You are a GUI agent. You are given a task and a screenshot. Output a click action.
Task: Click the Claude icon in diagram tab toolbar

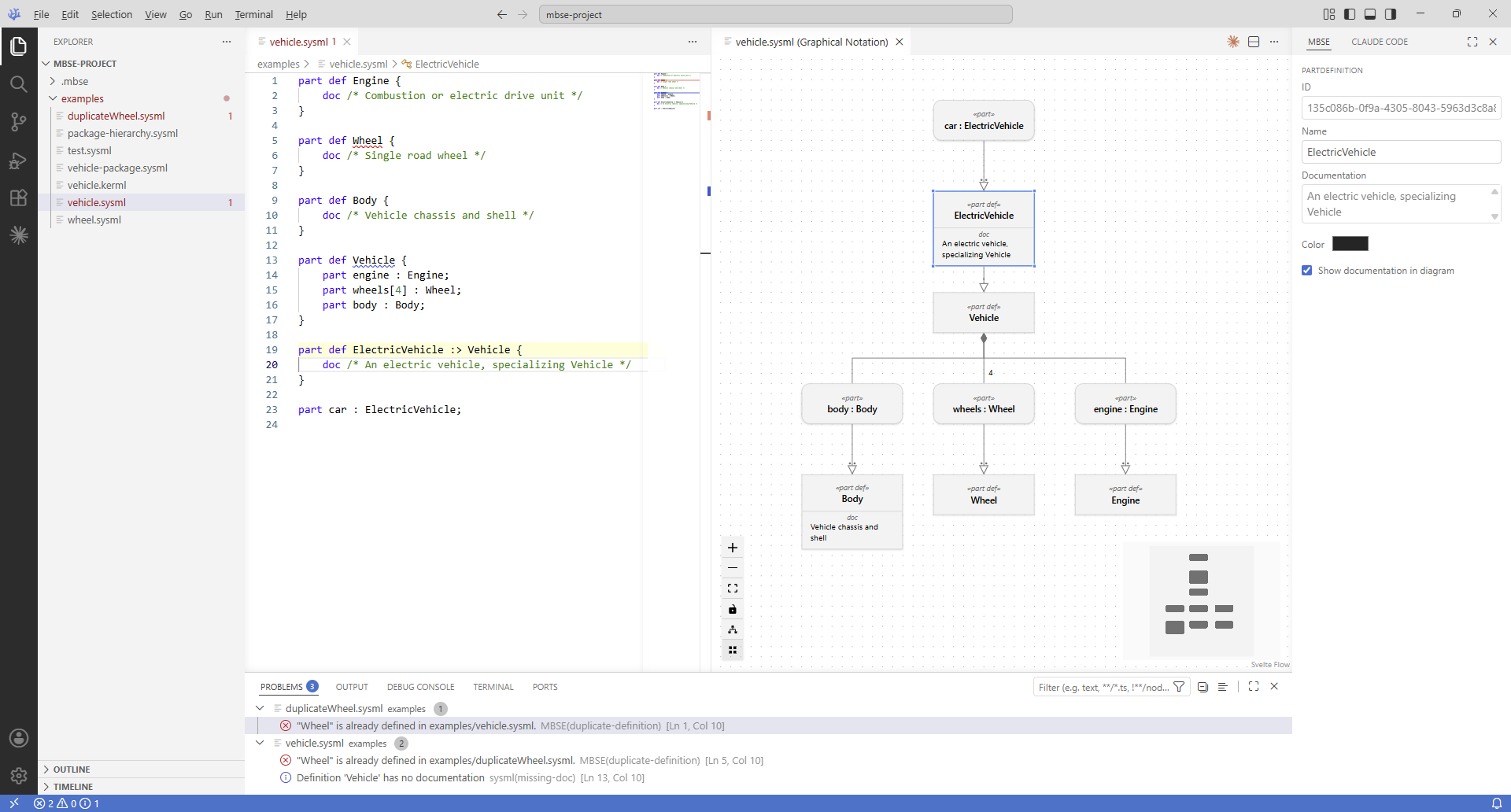pos(1233,42)
